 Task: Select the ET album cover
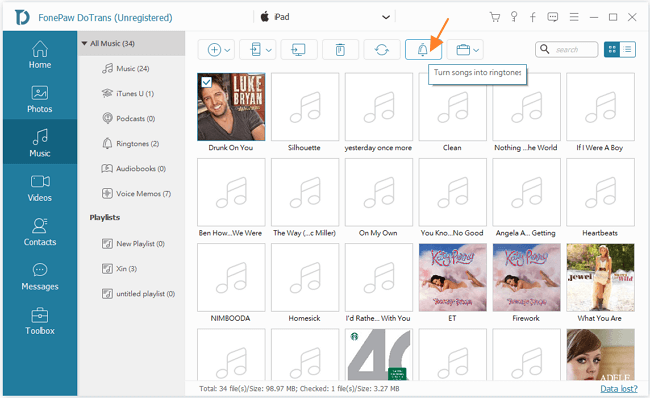tap(453, 278)
